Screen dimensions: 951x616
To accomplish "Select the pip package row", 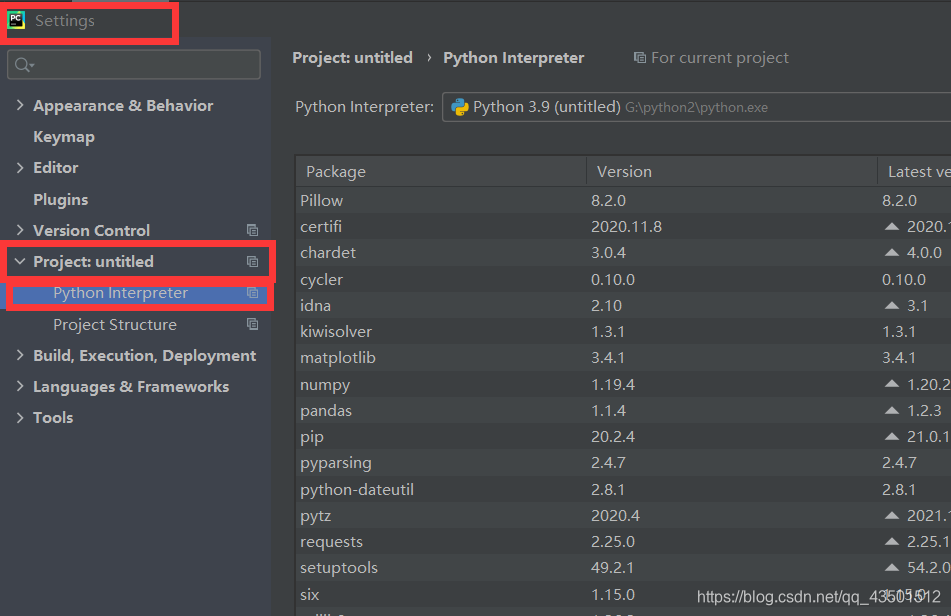I will (x=623, y=437).
